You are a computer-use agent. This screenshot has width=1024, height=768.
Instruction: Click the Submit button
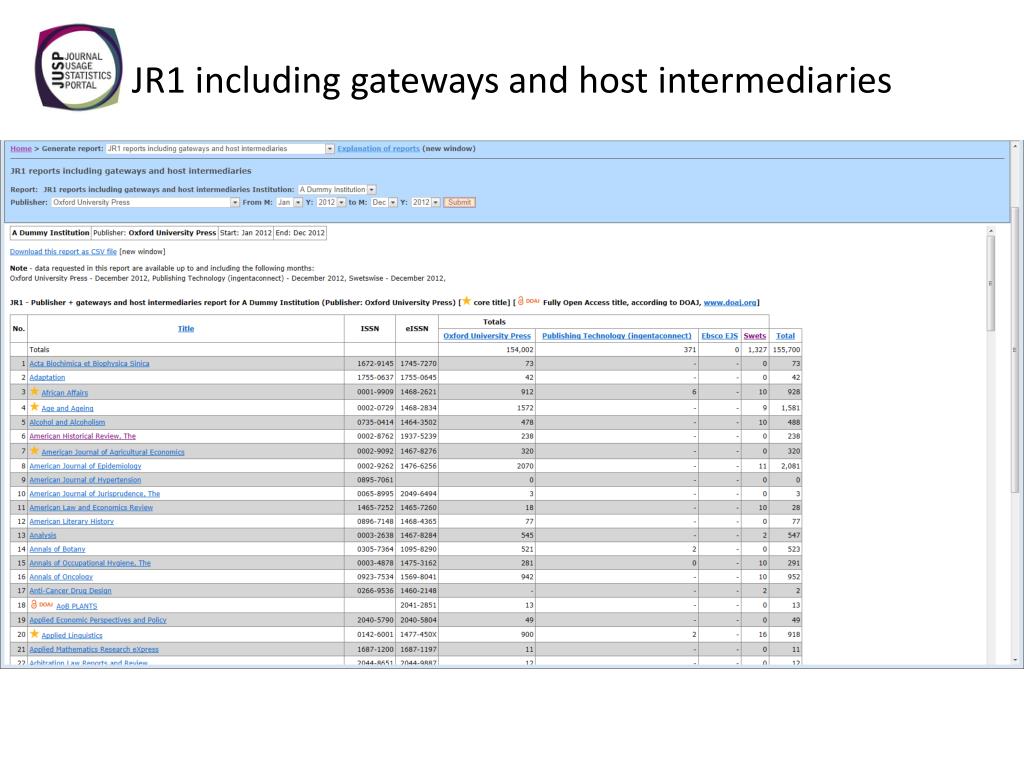pyautogui.click(x=460, y=202)
